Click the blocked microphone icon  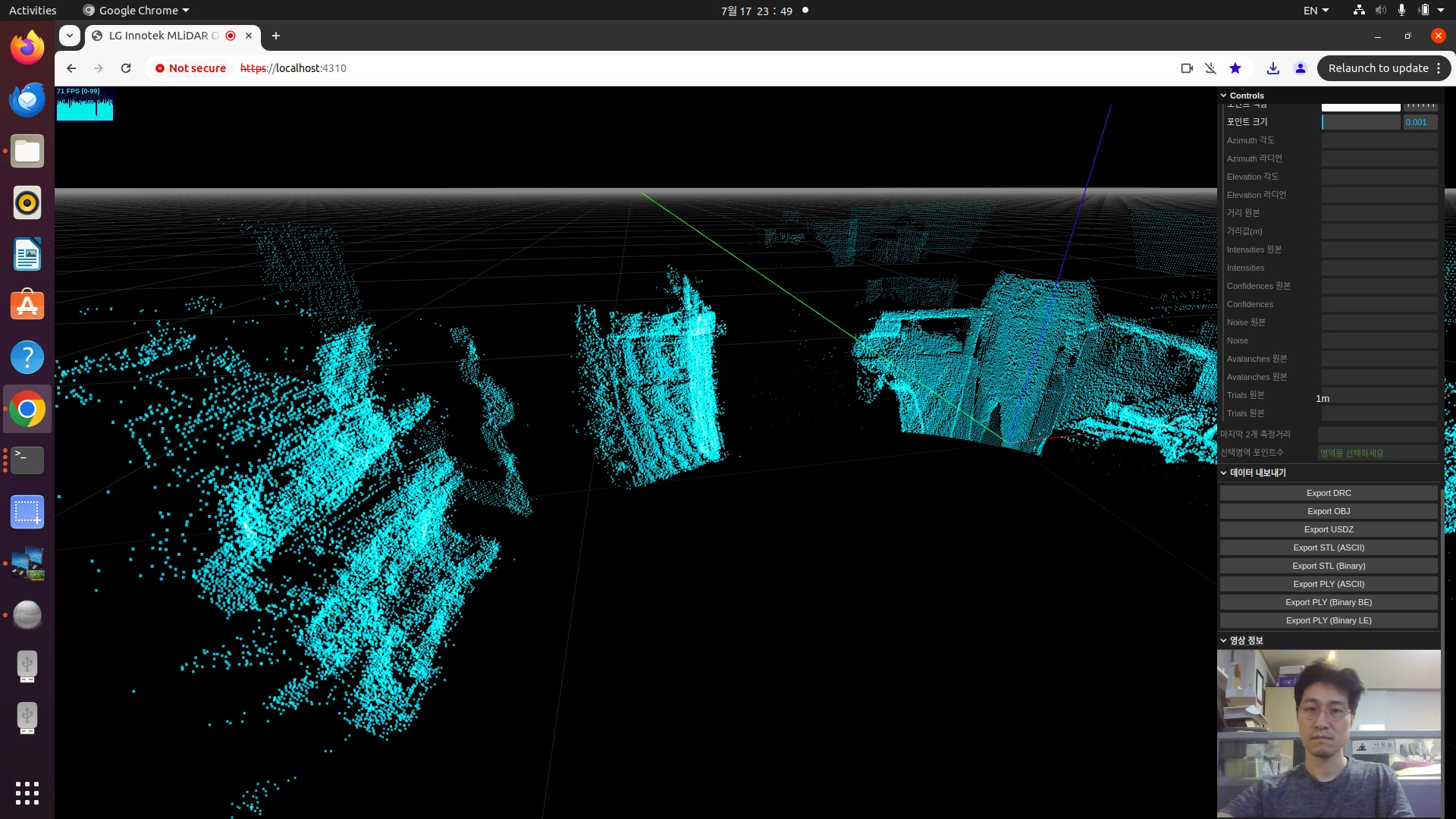(x=1211, y=68)
